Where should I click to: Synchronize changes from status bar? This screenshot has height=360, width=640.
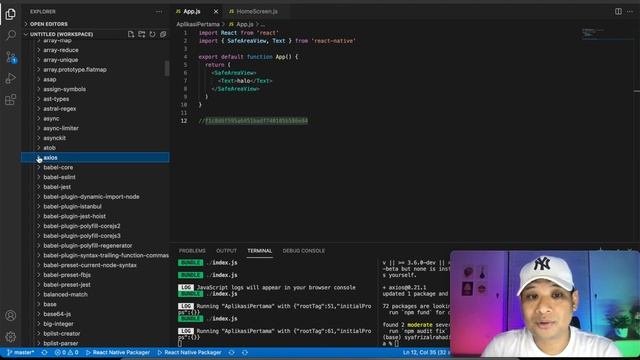coord(44,352)
